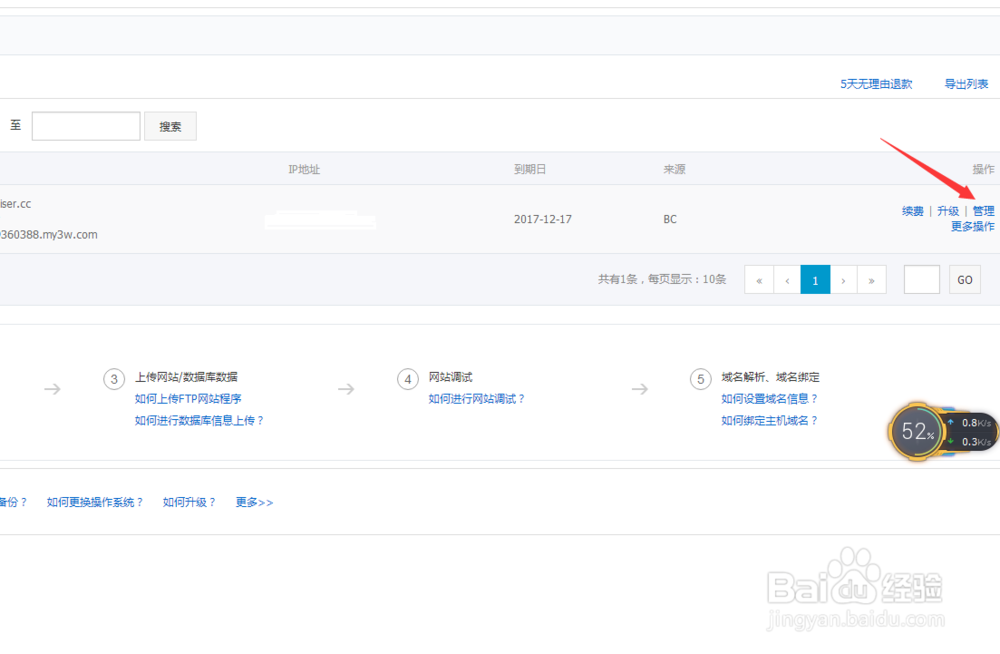Click the 操作 column header
Screen dimensions: 1000x654
[983, 169]
